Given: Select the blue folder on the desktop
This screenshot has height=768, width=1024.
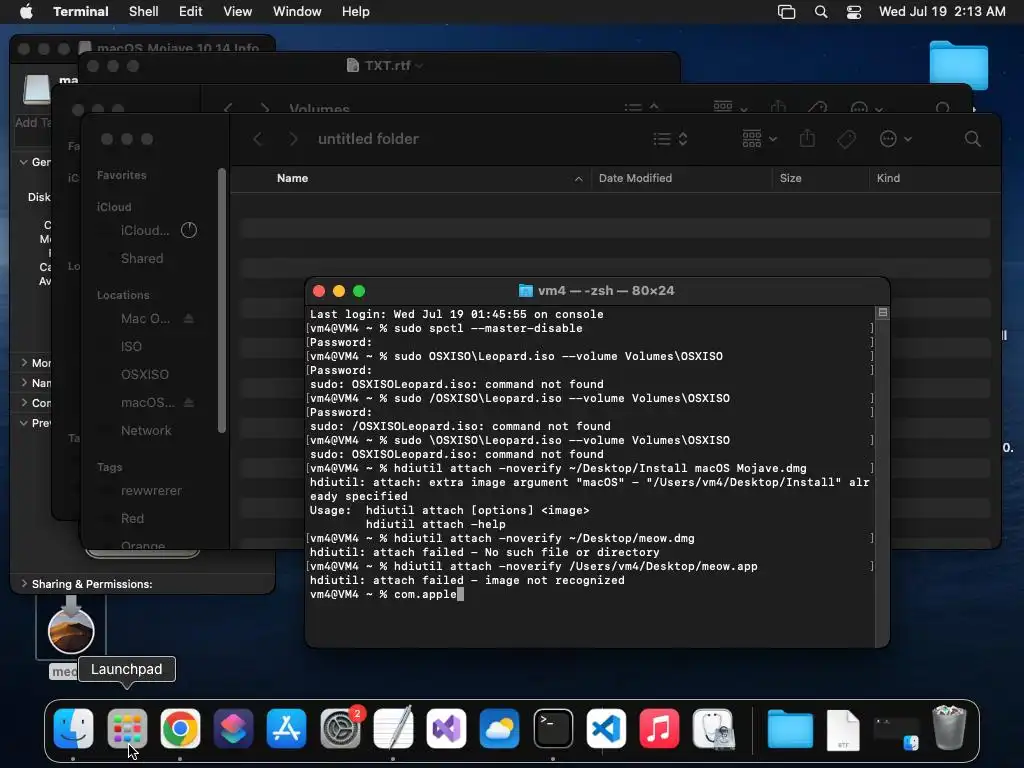Looking at the screenshot, I should click(x=958, y=65).
